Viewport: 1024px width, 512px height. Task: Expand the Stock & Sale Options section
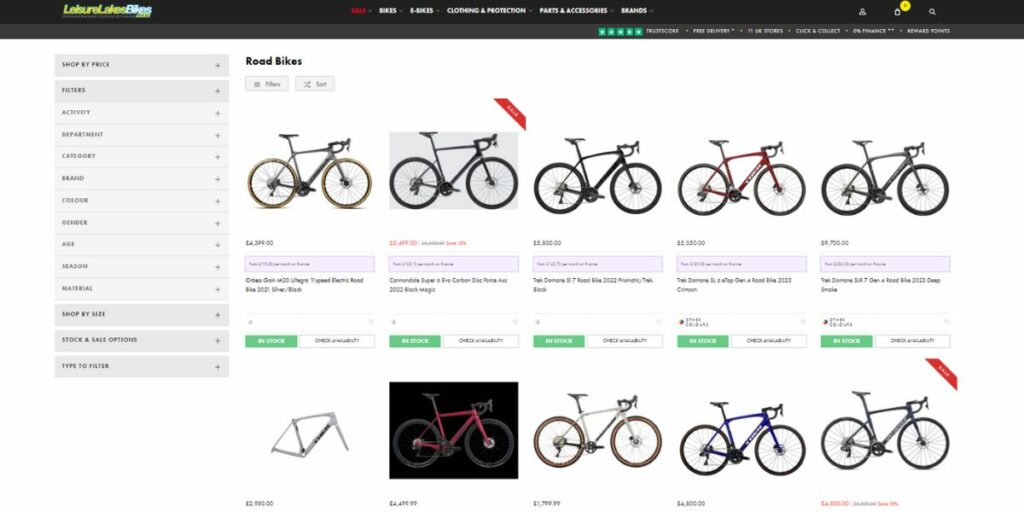point(142,340)
